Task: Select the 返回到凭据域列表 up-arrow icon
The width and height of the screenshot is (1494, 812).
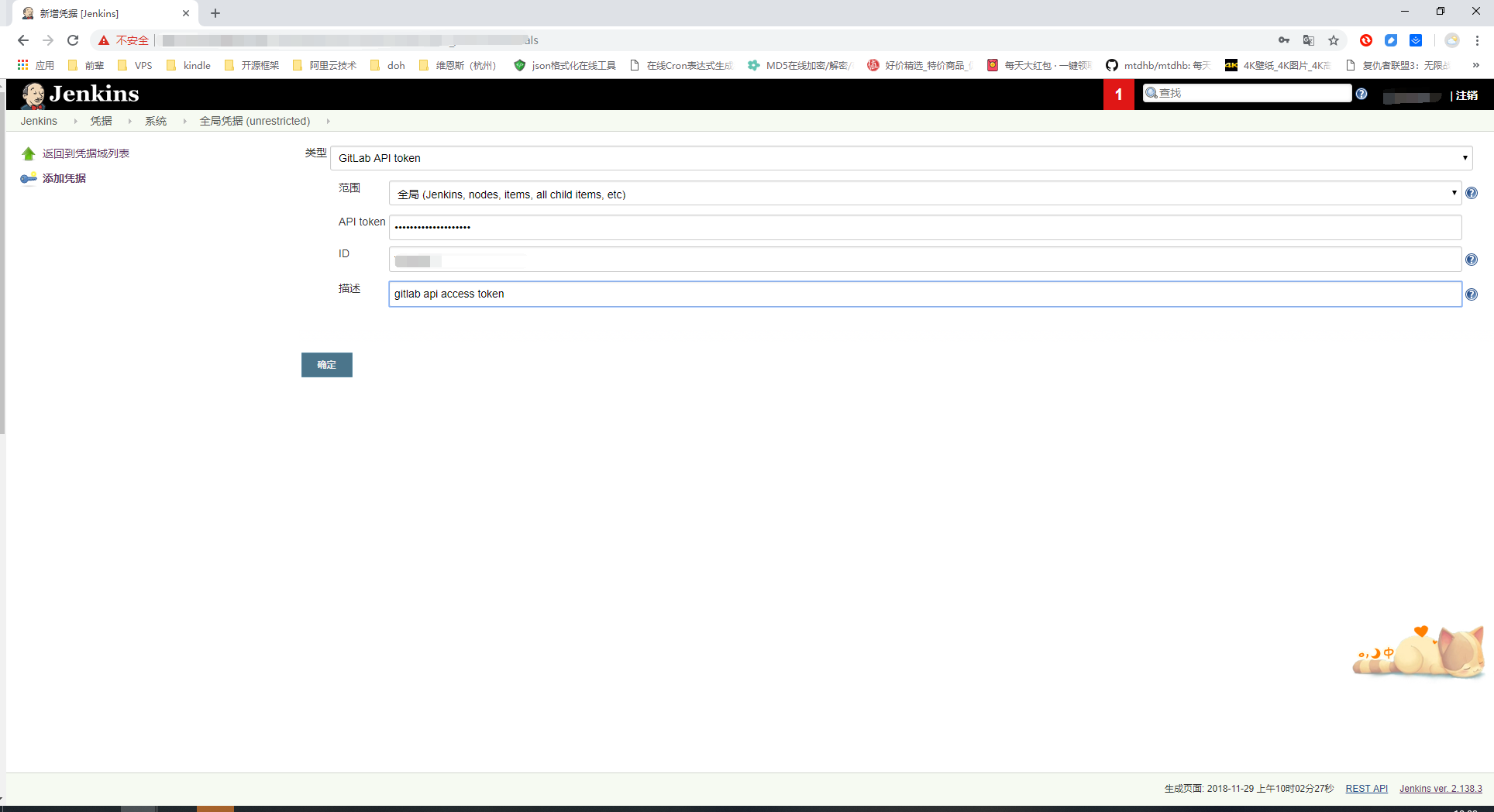Action: point(27,153)
